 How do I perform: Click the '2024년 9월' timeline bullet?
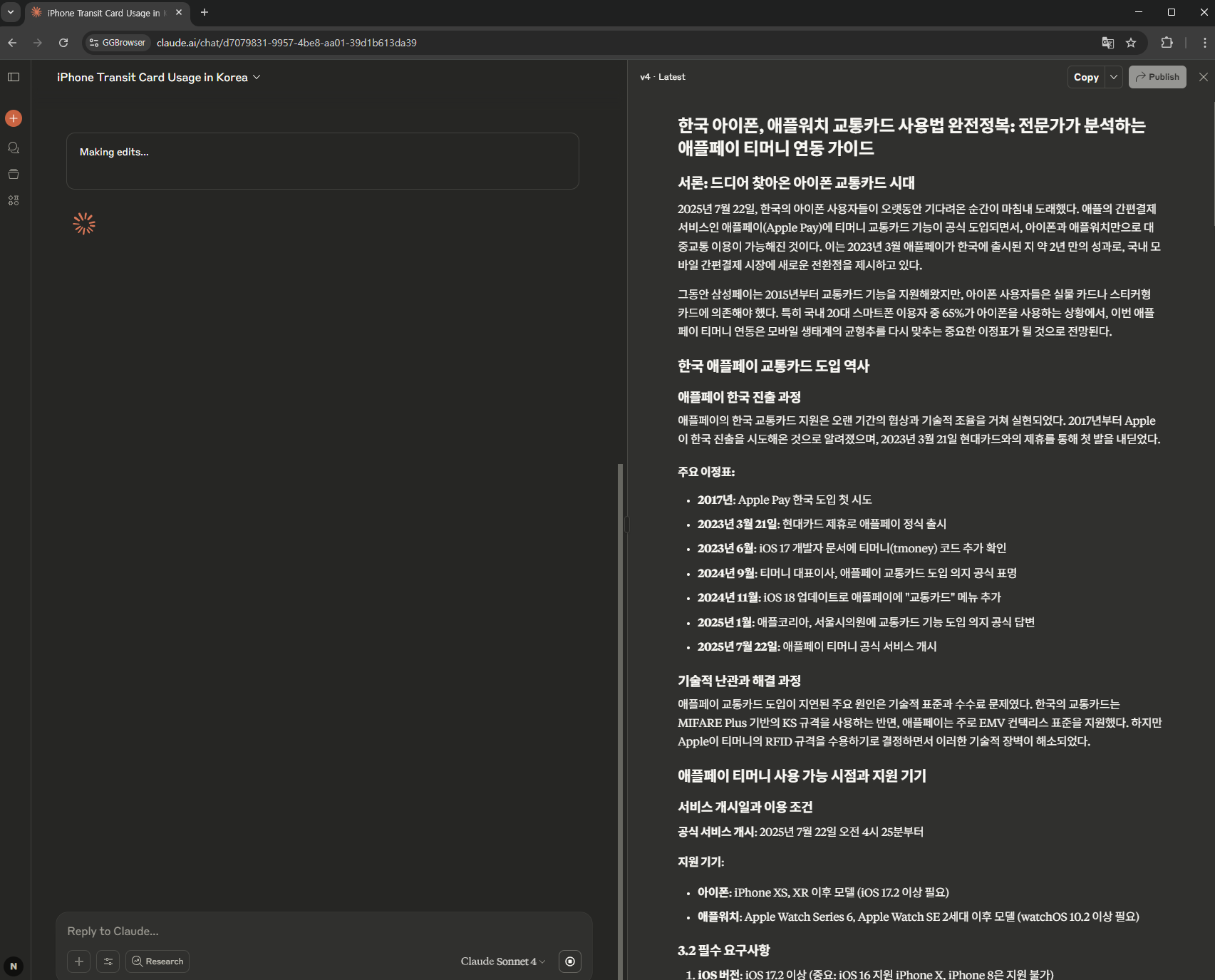coord(857,573)
